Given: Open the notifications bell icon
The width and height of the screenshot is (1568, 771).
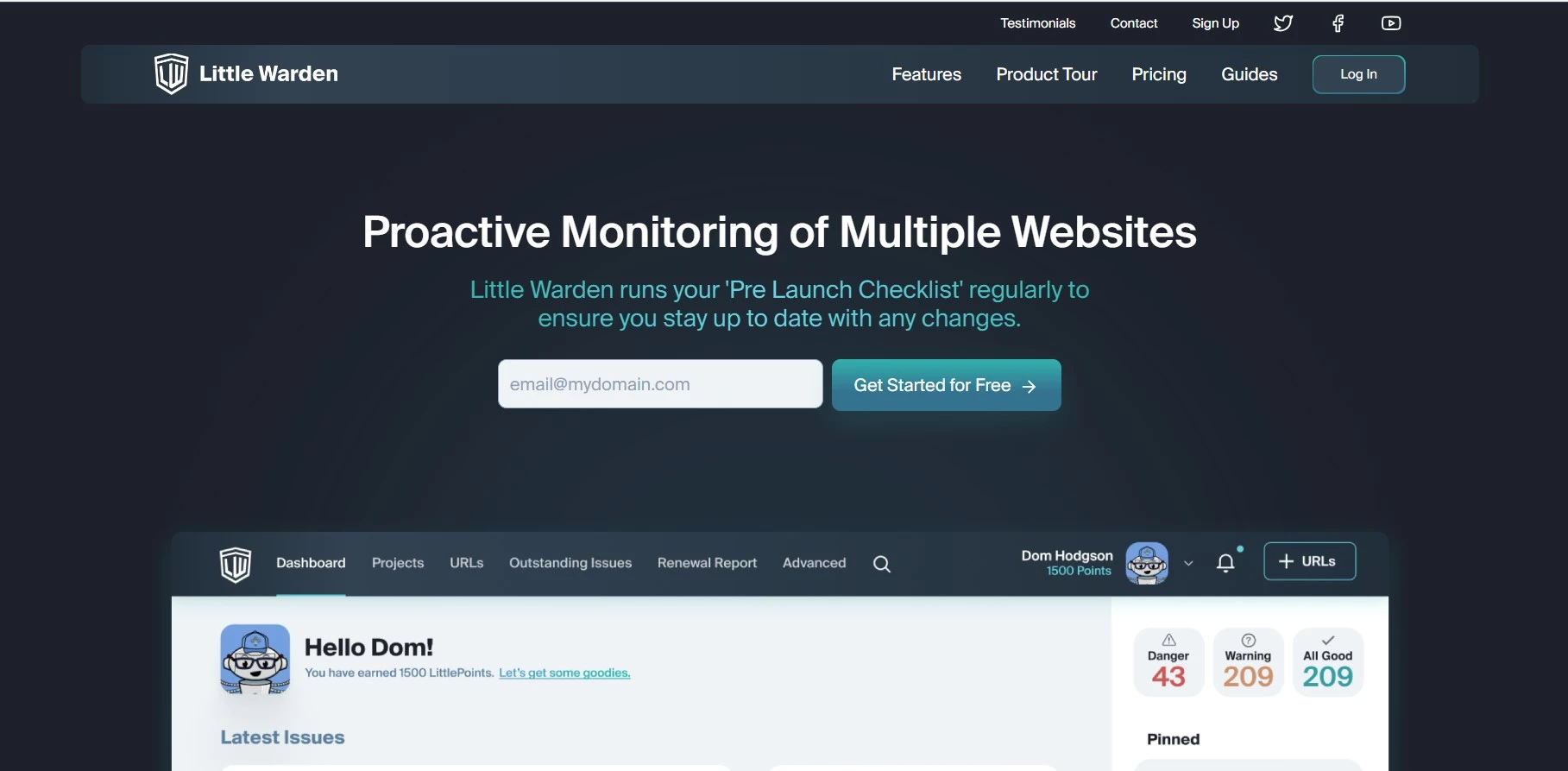Looking at the screenshot, I should coord(1225,563).
